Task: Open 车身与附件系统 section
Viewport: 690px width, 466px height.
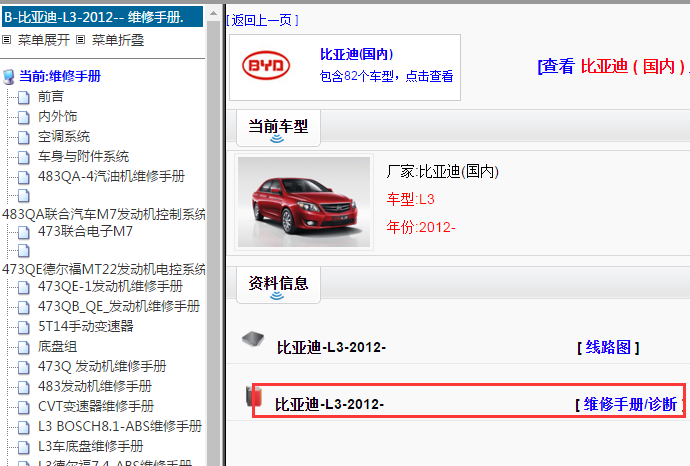Action: 83,156
